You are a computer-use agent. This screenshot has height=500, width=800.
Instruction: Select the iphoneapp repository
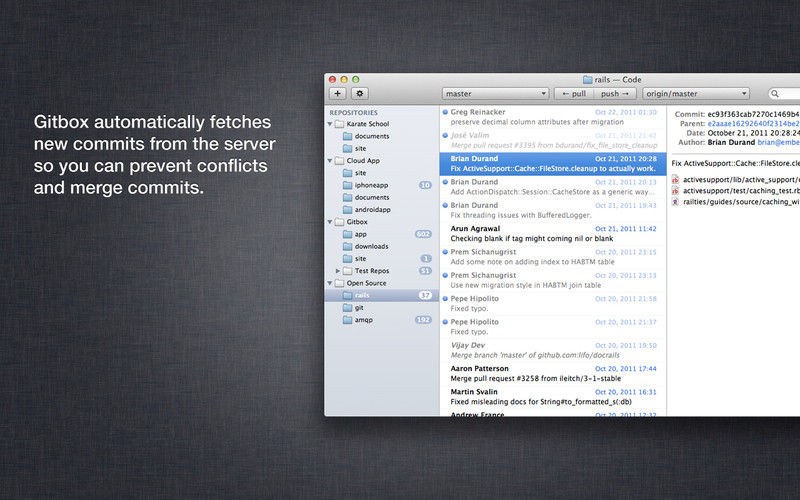click(x=382, y=185)
